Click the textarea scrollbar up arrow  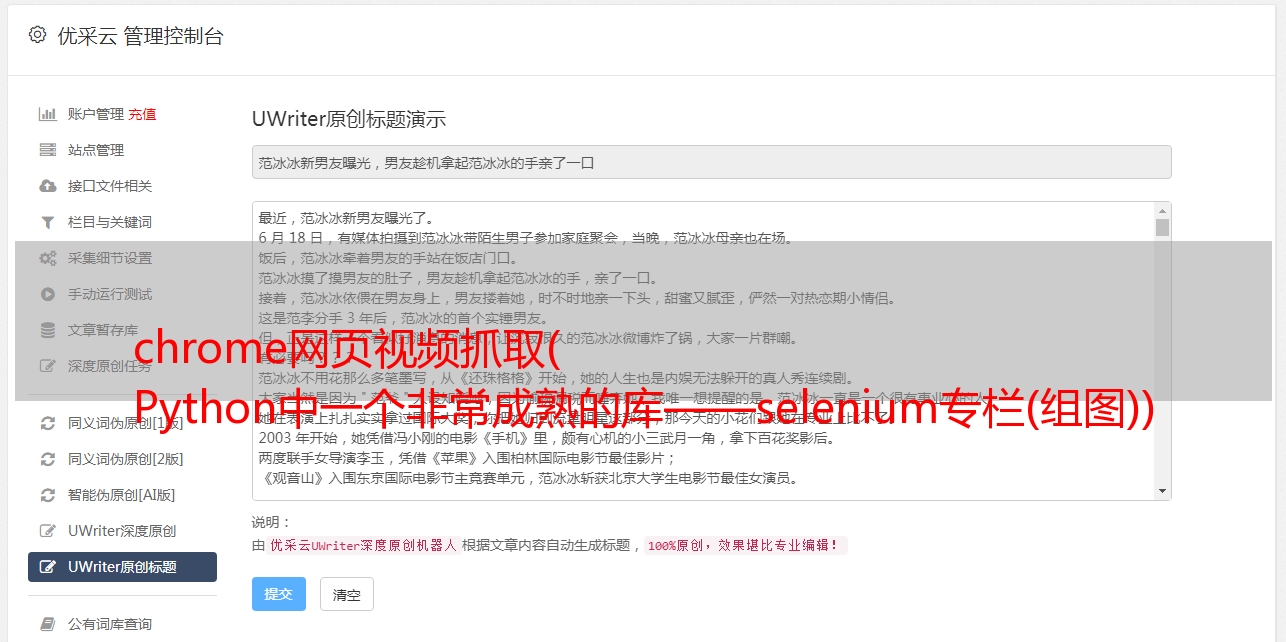(1162, 211)
